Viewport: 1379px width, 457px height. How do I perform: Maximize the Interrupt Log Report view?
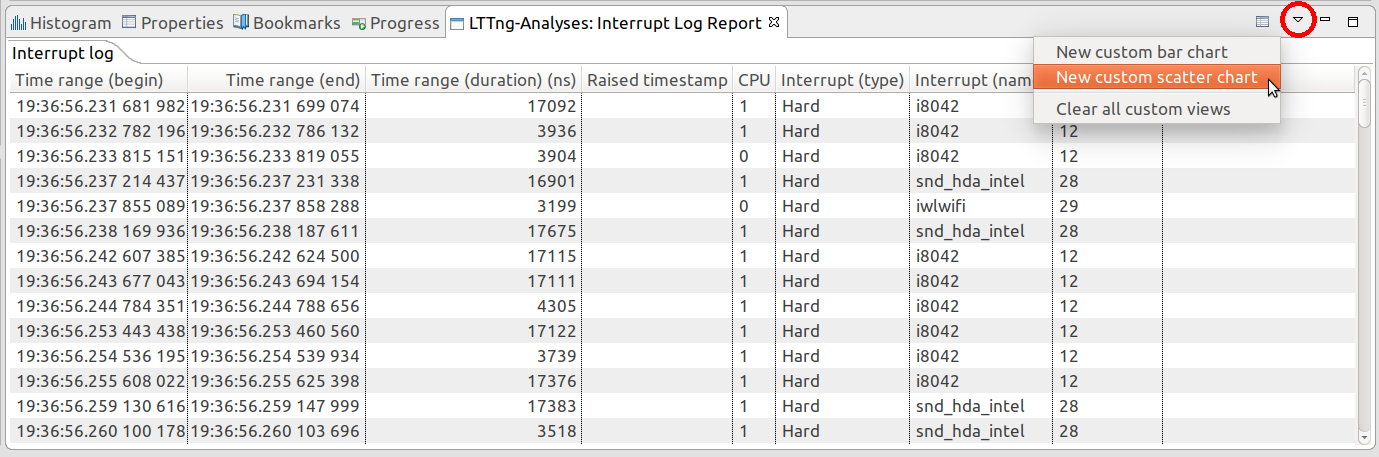pos(1353,21)
